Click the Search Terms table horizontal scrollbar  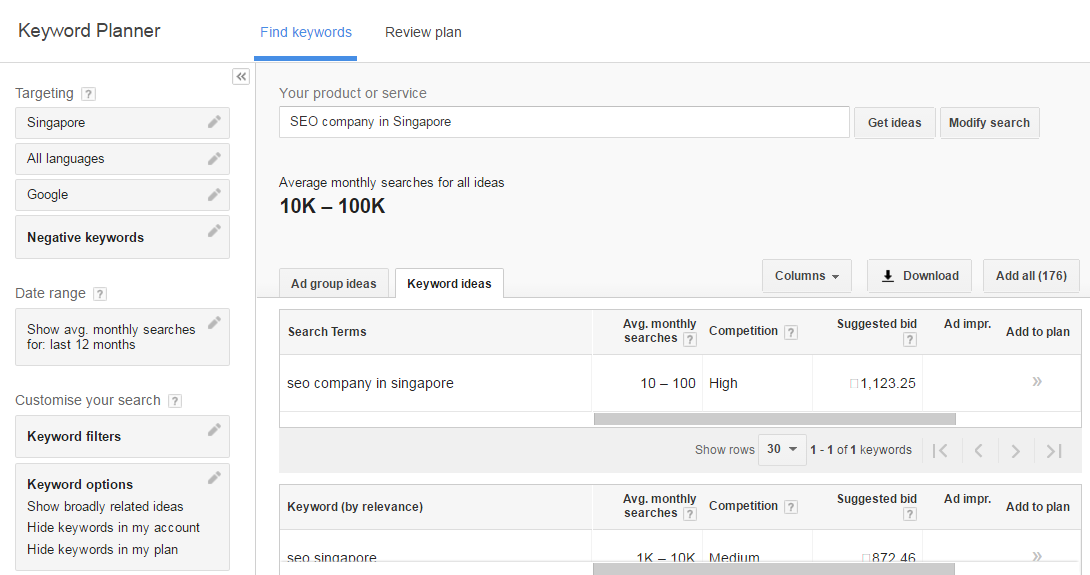775,419
